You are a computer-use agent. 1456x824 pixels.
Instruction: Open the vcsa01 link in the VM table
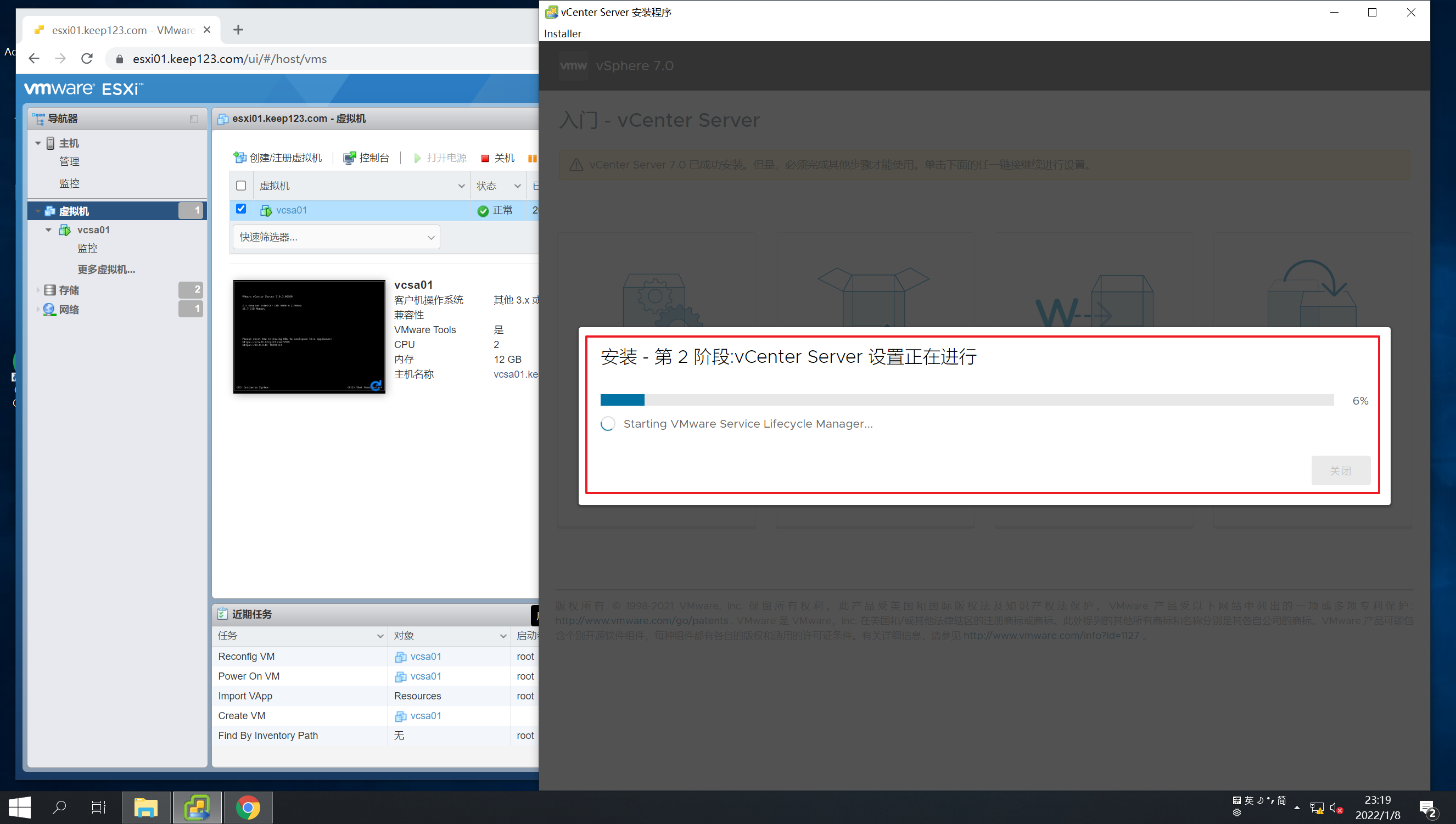click(292, 210)
